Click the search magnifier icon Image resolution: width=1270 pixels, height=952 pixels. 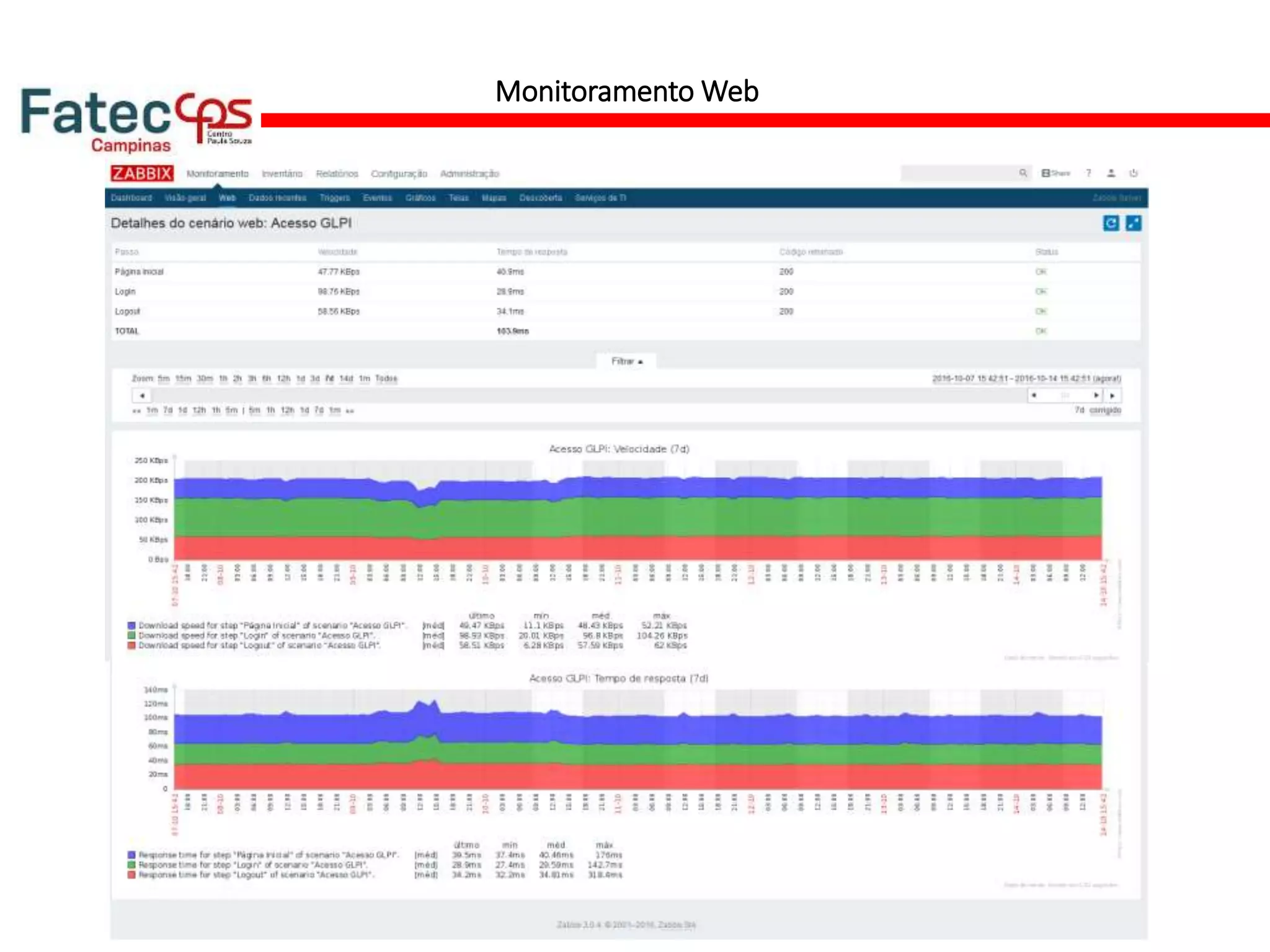(x=1023, y=174)
